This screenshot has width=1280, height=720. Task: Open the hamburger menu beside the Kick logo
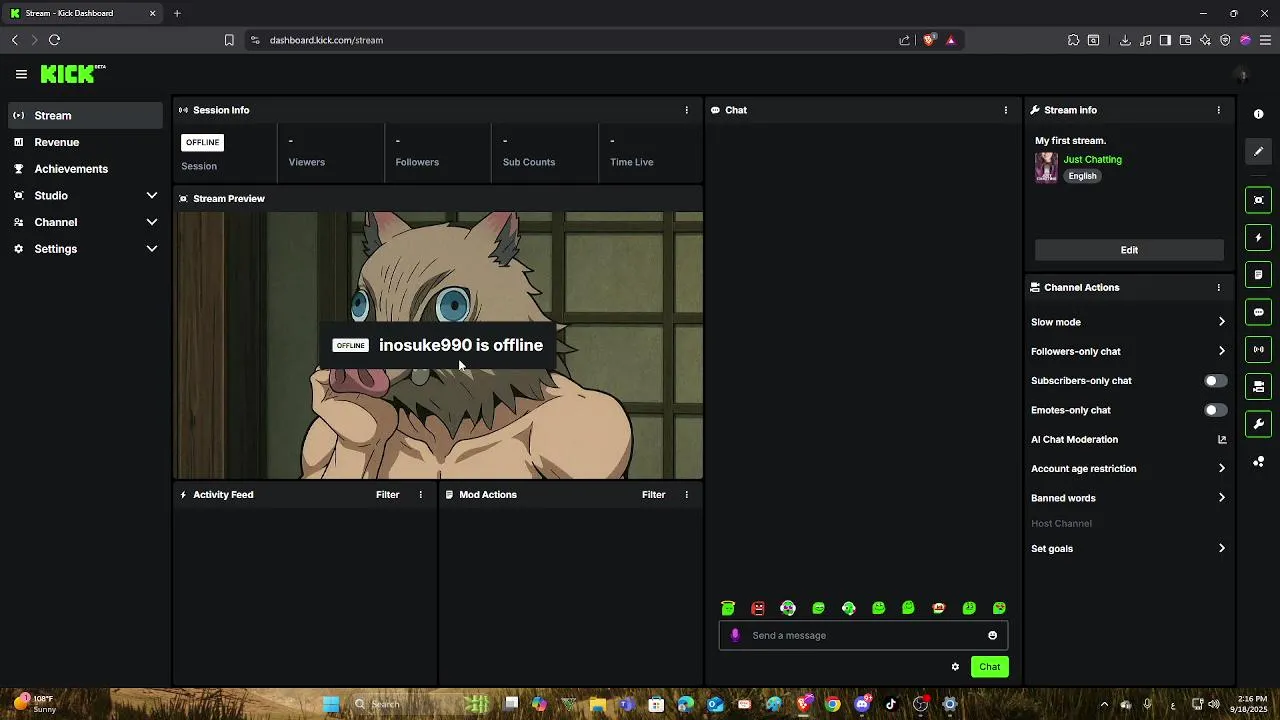point(21,74)
